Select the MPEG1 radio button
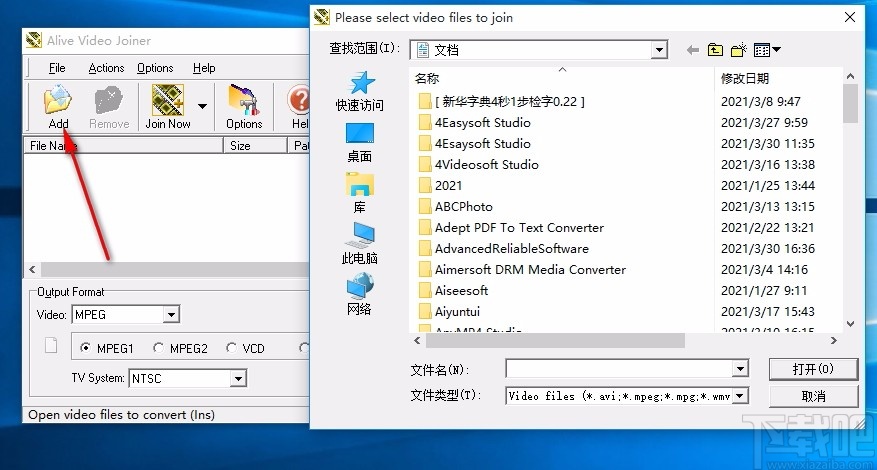The width and height of the screenshot is (877, 470). tap(85, 348)
